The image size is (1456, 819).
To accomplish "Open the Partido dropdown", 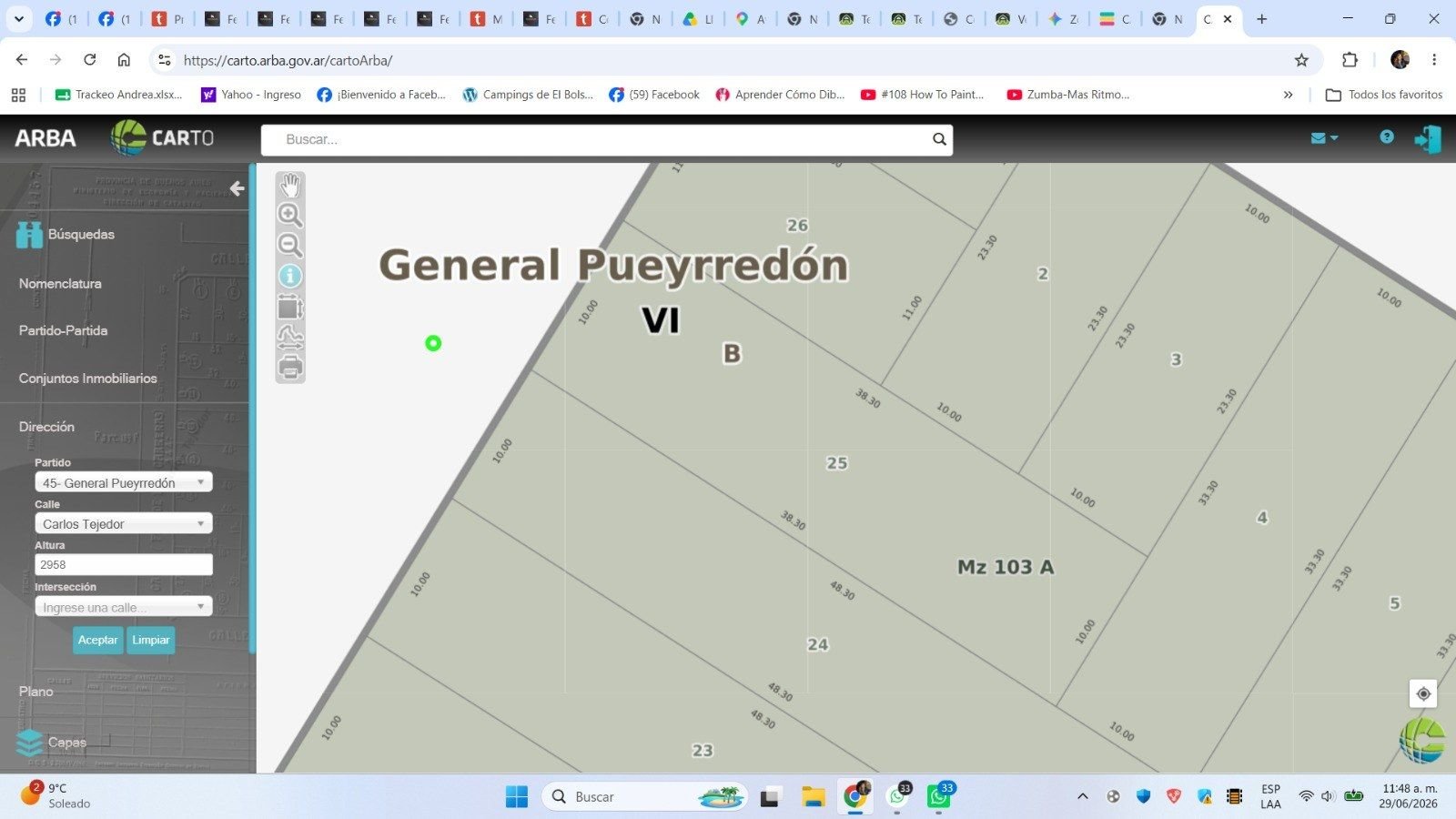I will pyautogui.click(x=124, y=482).
